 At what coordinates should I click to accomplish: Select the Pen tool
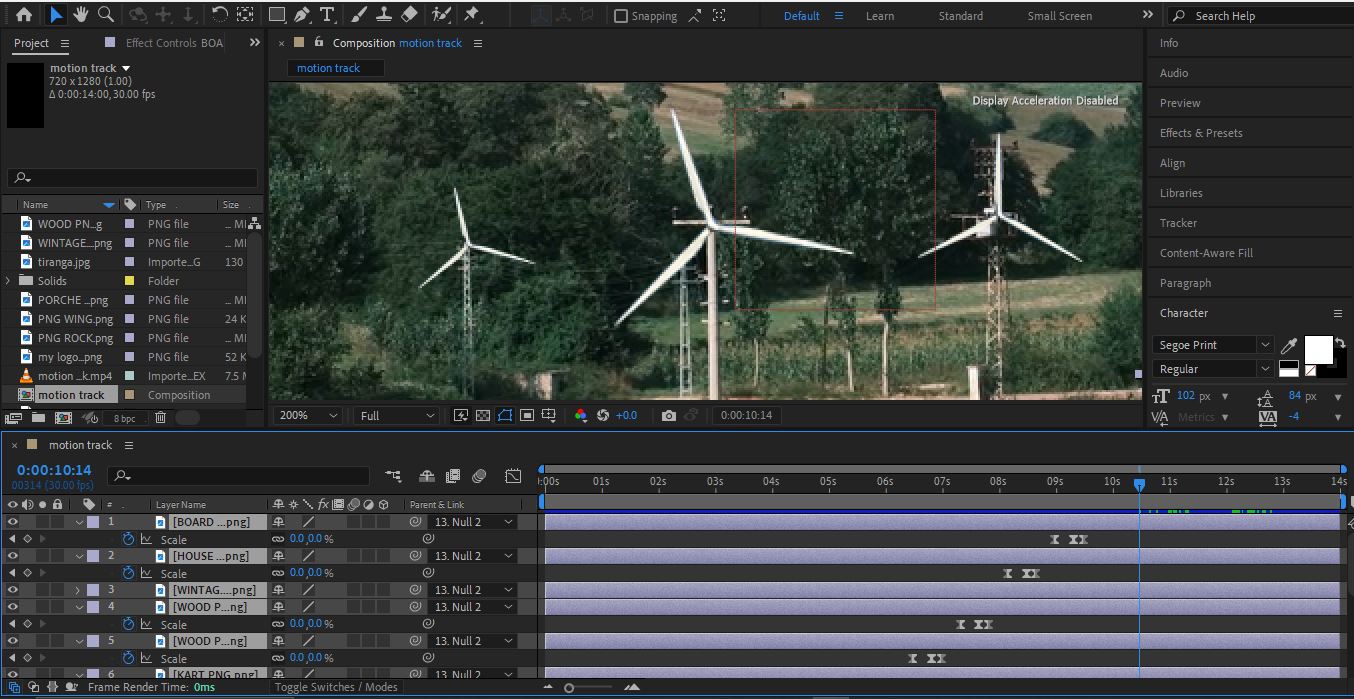[302, 15]
